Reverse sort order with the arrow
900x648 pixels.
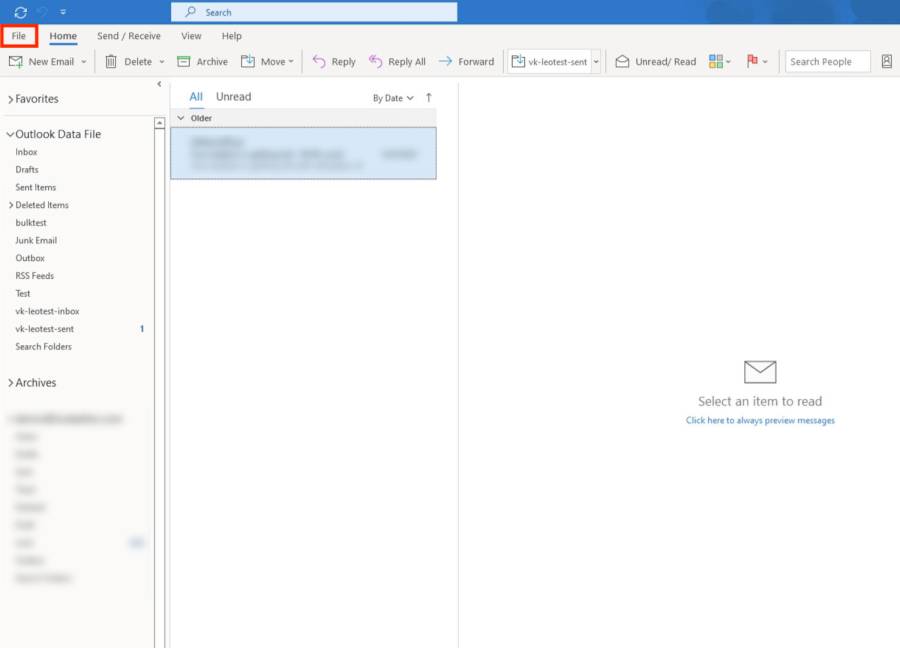[x=429, y=98]
